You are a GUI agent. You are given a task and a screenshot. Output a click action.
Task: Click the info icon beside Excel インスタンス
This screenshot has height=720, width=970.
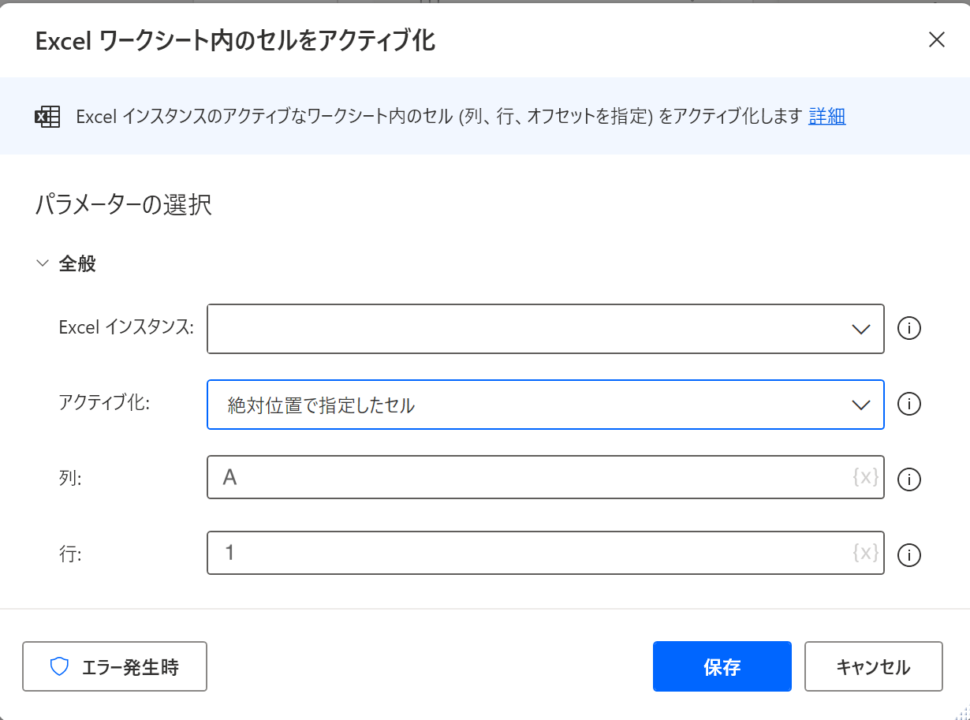coord(909,328)
